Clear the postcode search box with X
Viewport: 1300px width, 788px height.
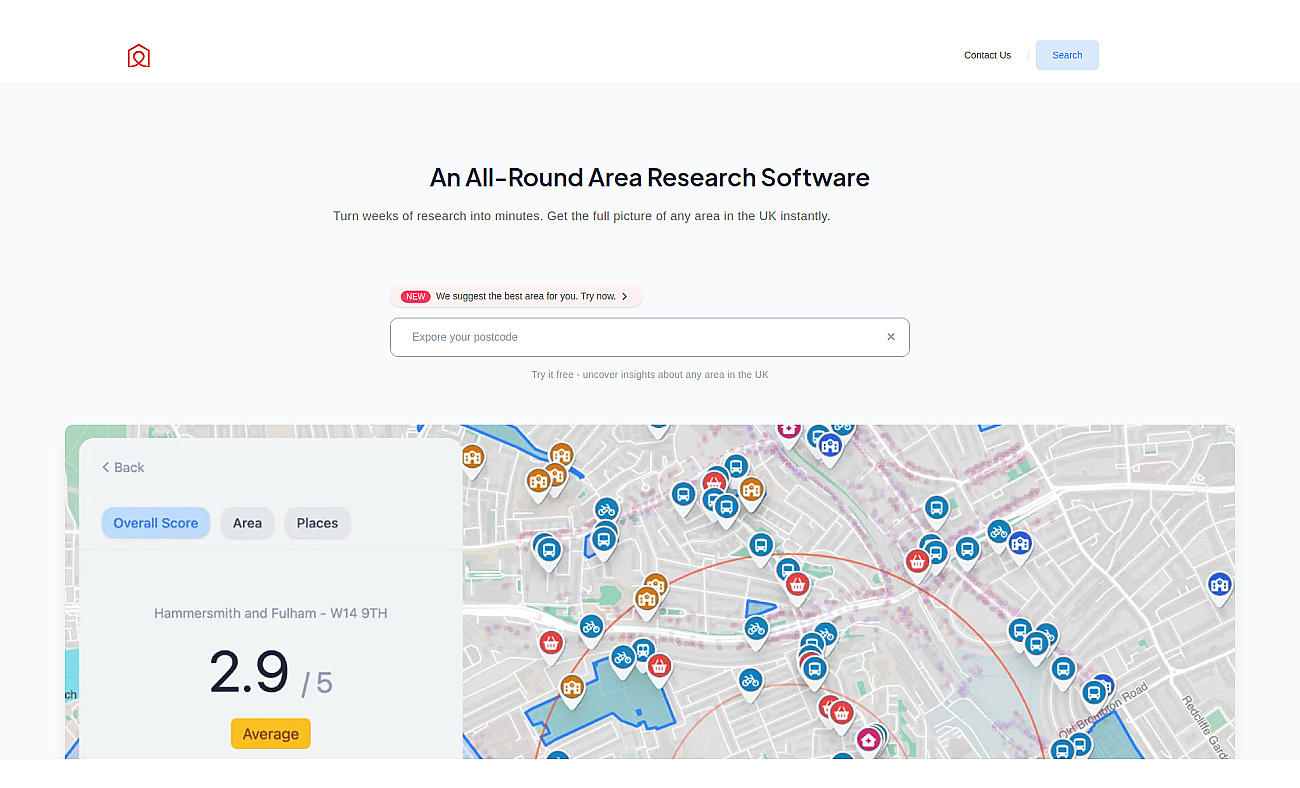point(891,337)
